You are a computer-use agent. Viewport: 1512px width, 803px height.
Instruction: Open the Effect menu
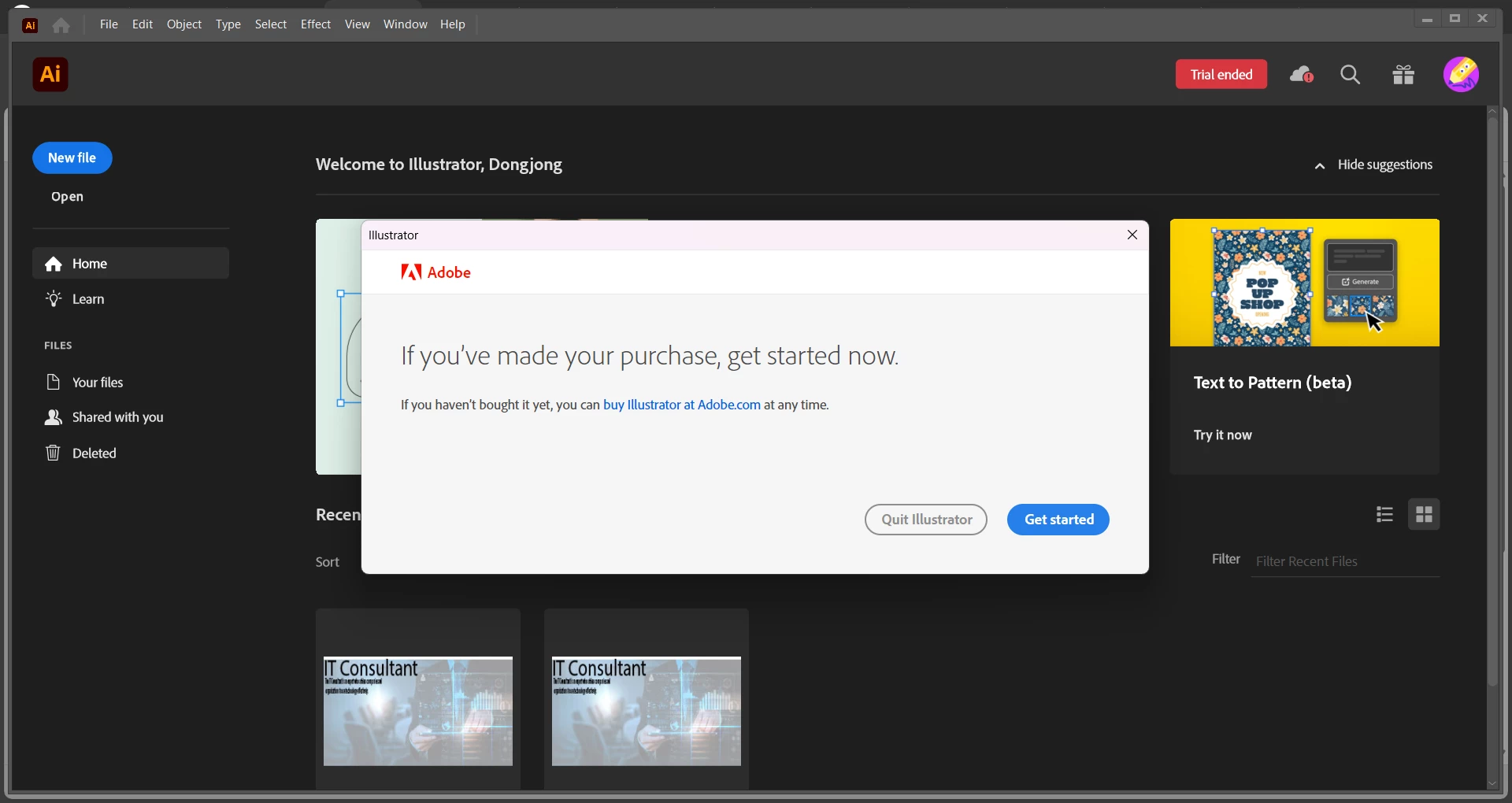(x=316, y=24)
